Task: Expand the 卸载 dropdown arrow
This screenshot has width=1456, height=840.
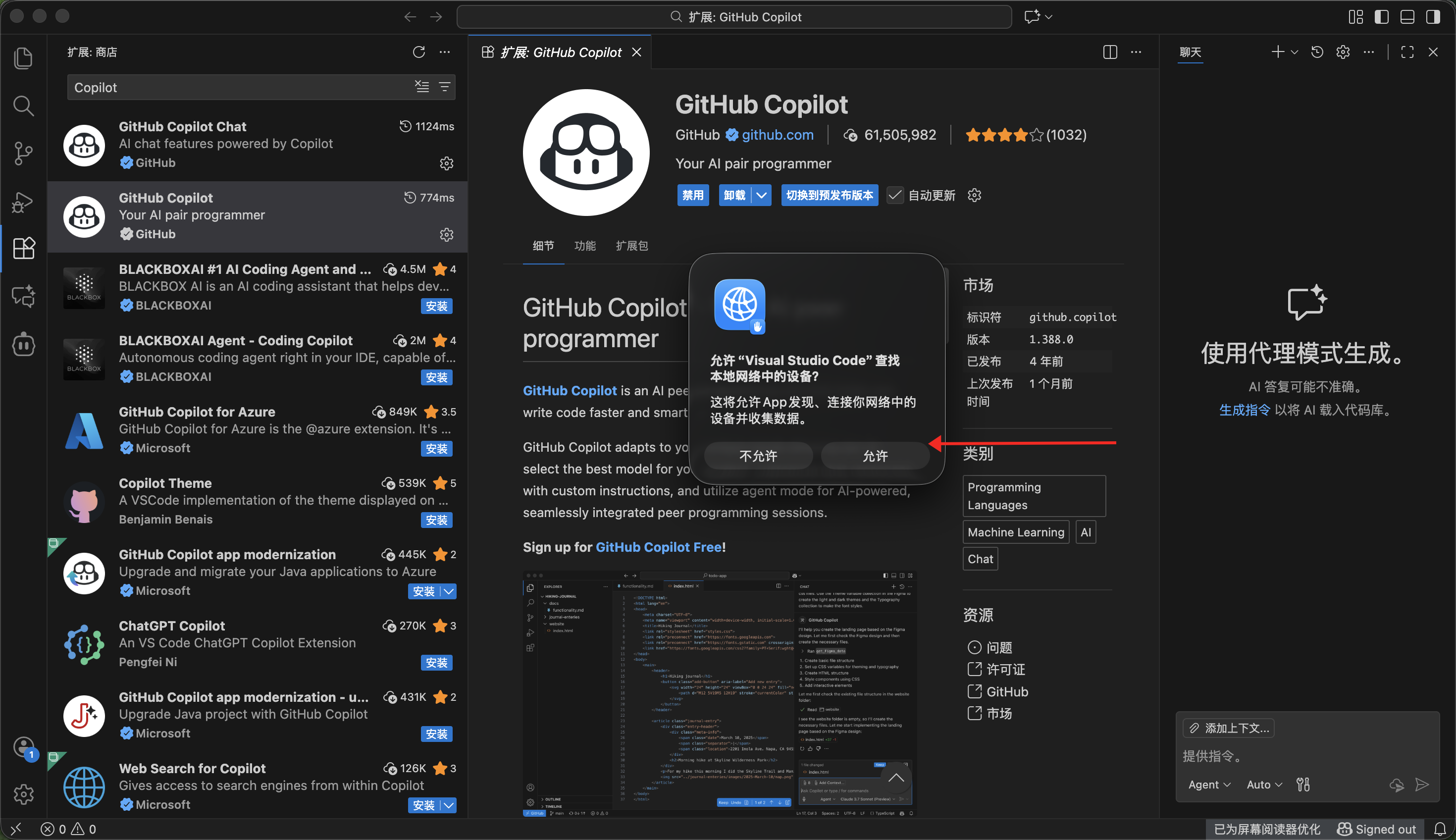Action: (x=762, y=196)
